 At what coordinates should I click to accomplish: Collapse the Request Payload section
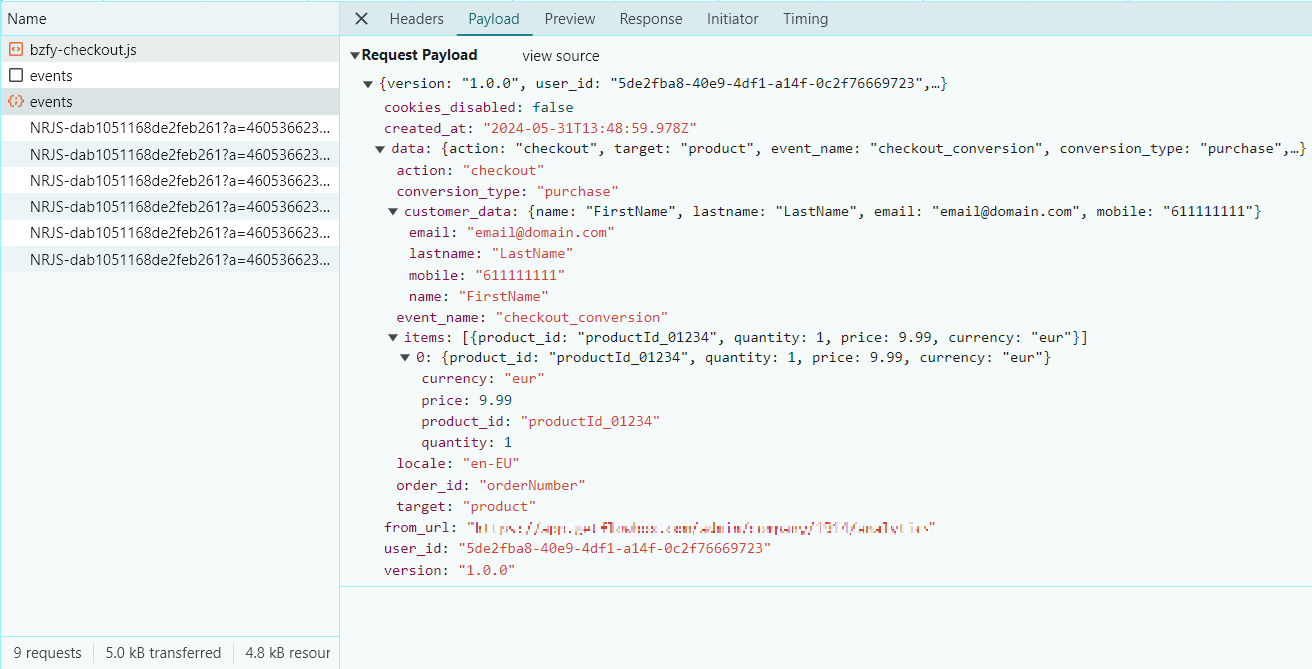tap(355, 56)
